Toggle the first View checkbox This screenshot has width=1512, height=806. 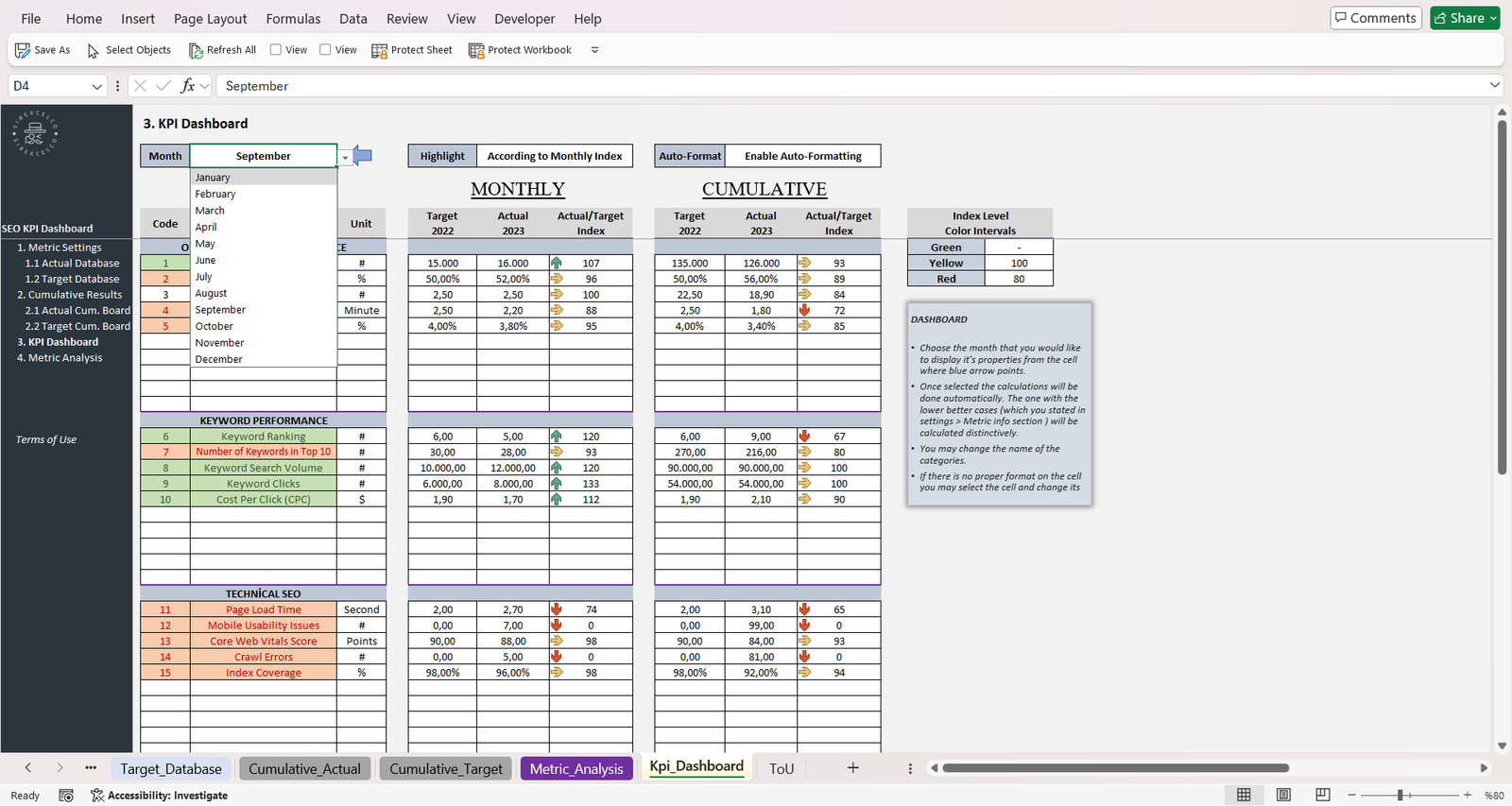tap(276, 50)
